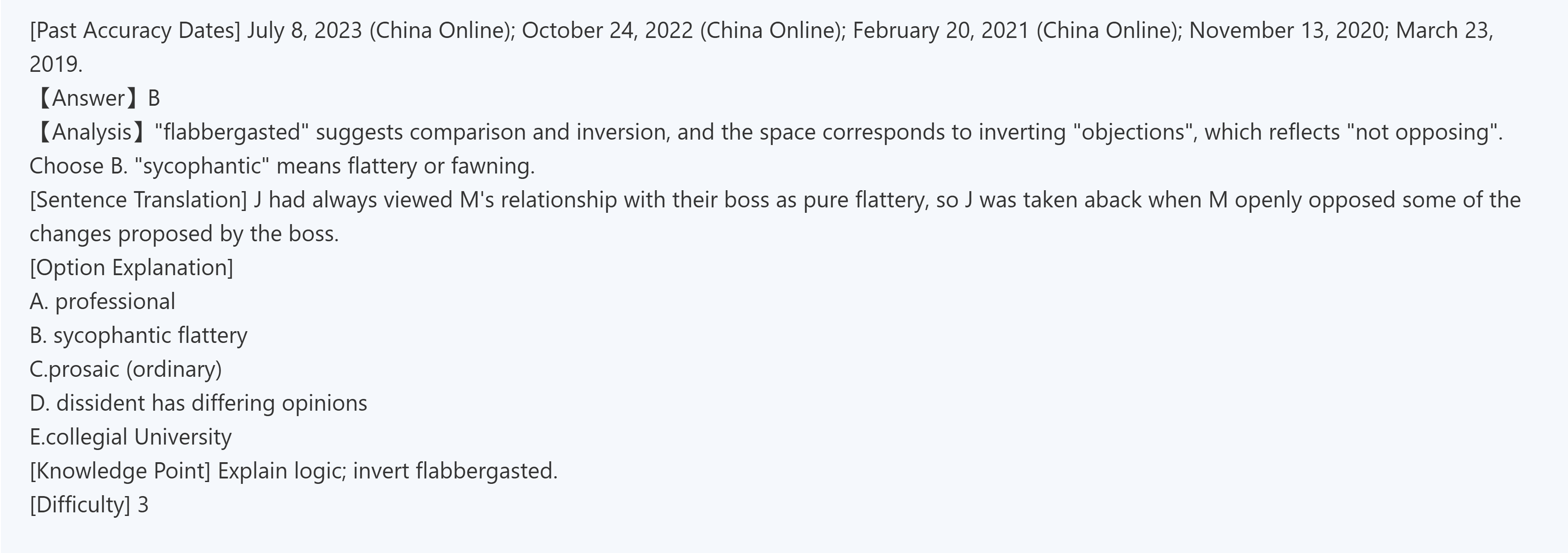Click the "2019." text on second line

[x=56, y=65]
